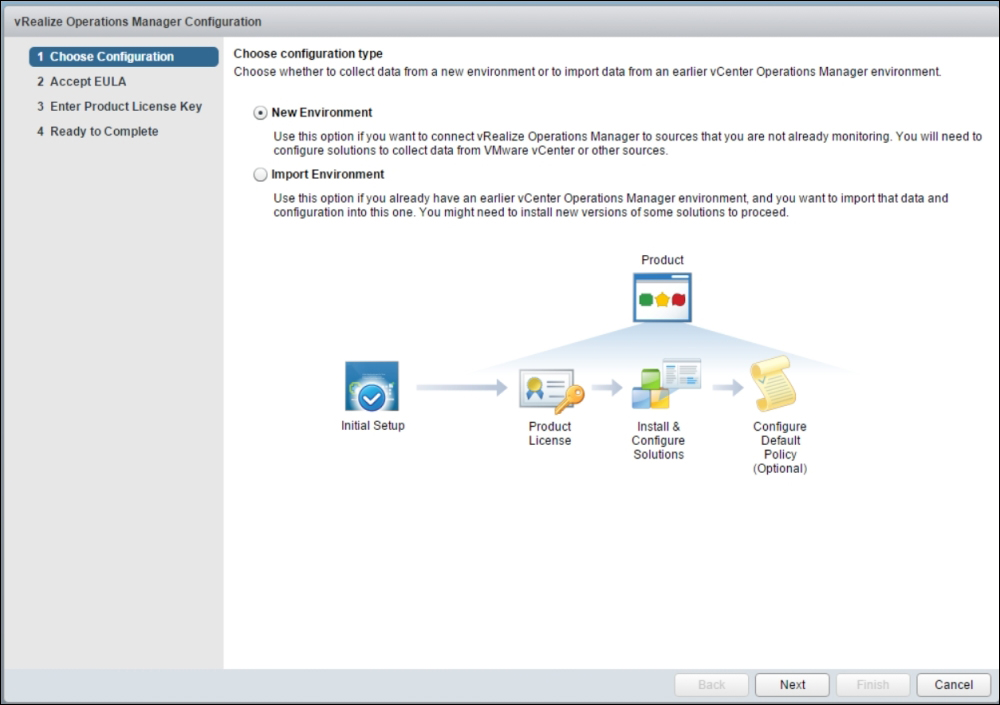Click the 'Initial Setup' diagram caption
The height and width of the screenshot is (705, 1000).
(372, 426)
